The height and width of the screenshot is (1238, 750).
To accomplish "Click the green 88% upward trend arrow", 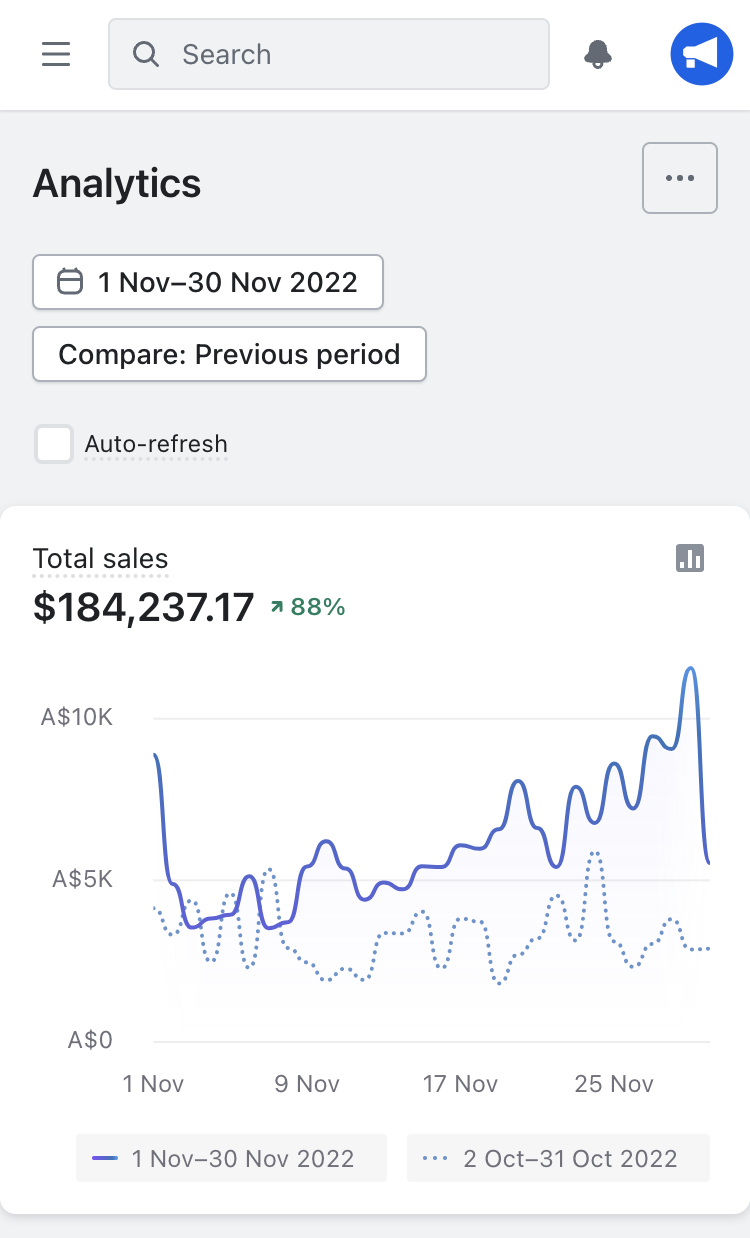I will coord(277,606).
